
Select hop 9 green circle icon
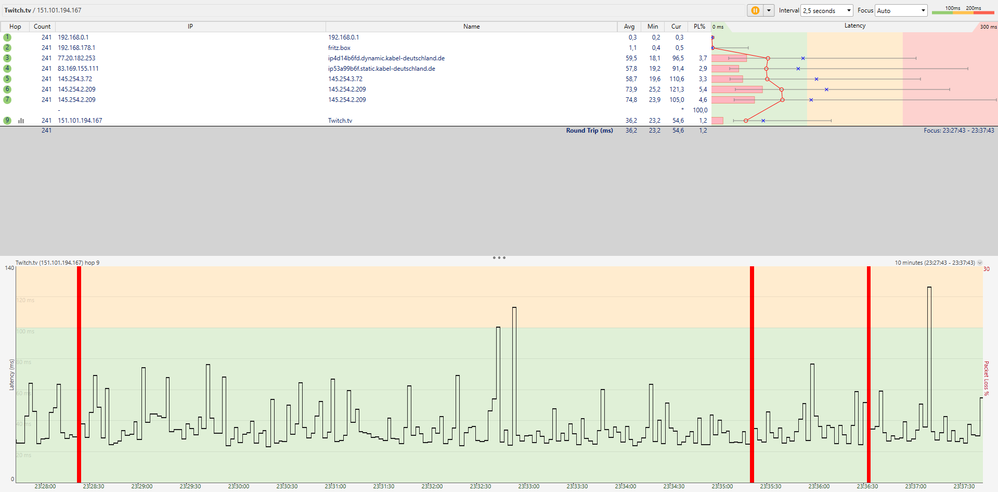7,120
